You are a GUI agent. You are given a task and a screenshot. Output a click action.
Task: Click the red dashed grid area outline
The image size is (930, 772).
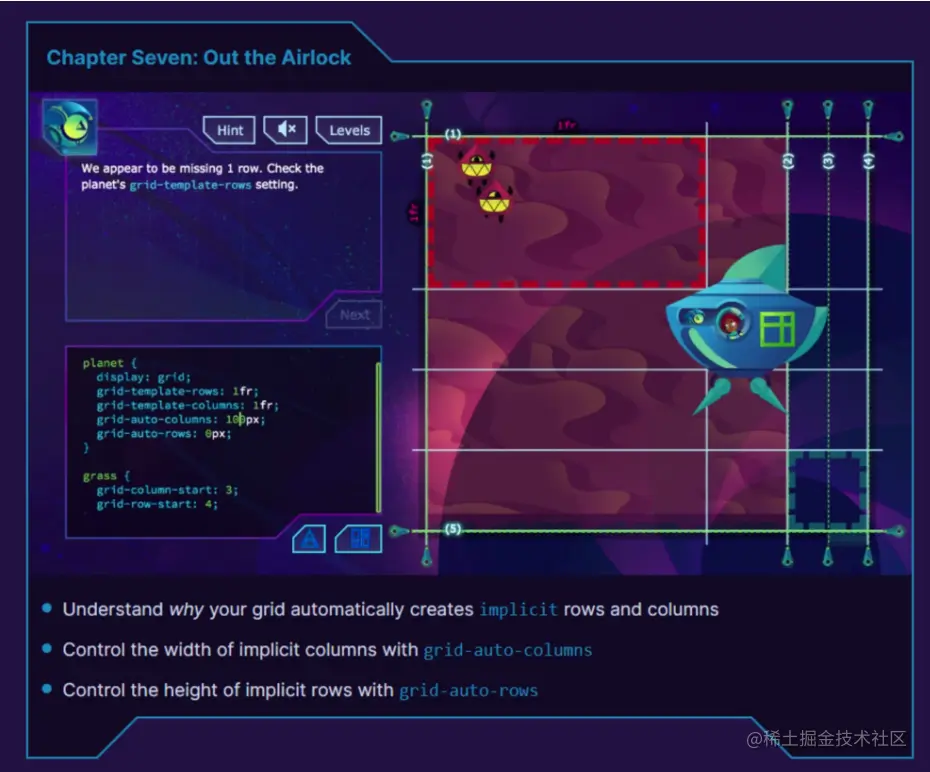(x=567, y=213)
